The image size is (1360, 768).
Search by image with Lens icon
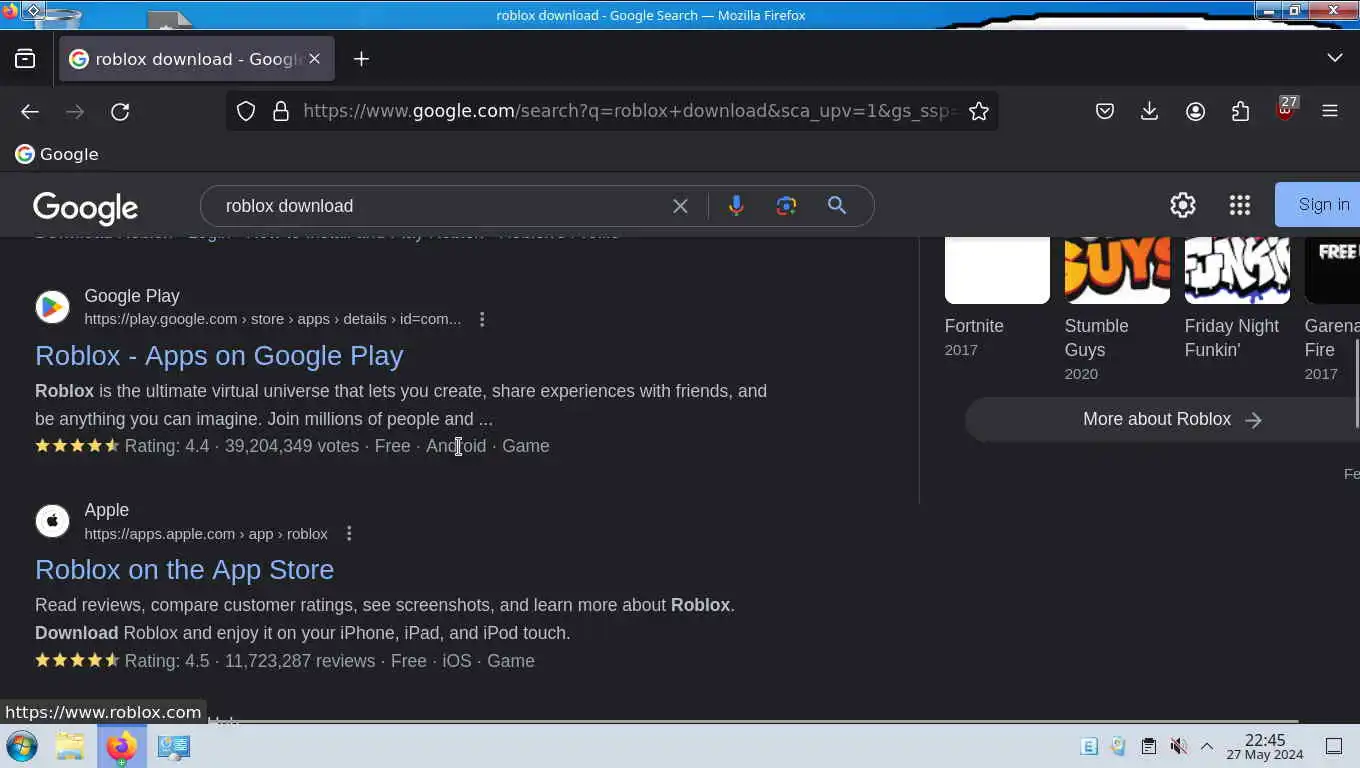pos(786,206)
